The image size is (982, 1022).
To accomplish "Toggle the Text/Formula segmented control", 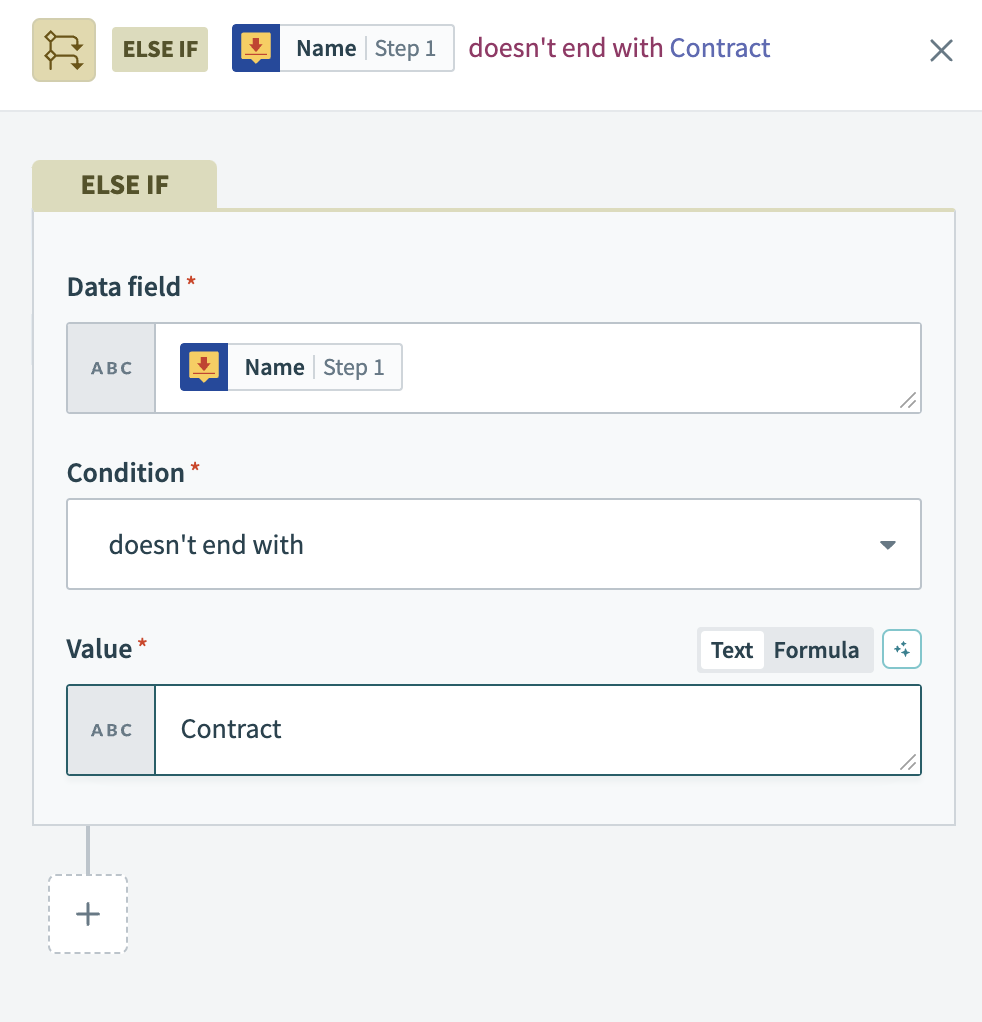I will click(x=785, y=650).
